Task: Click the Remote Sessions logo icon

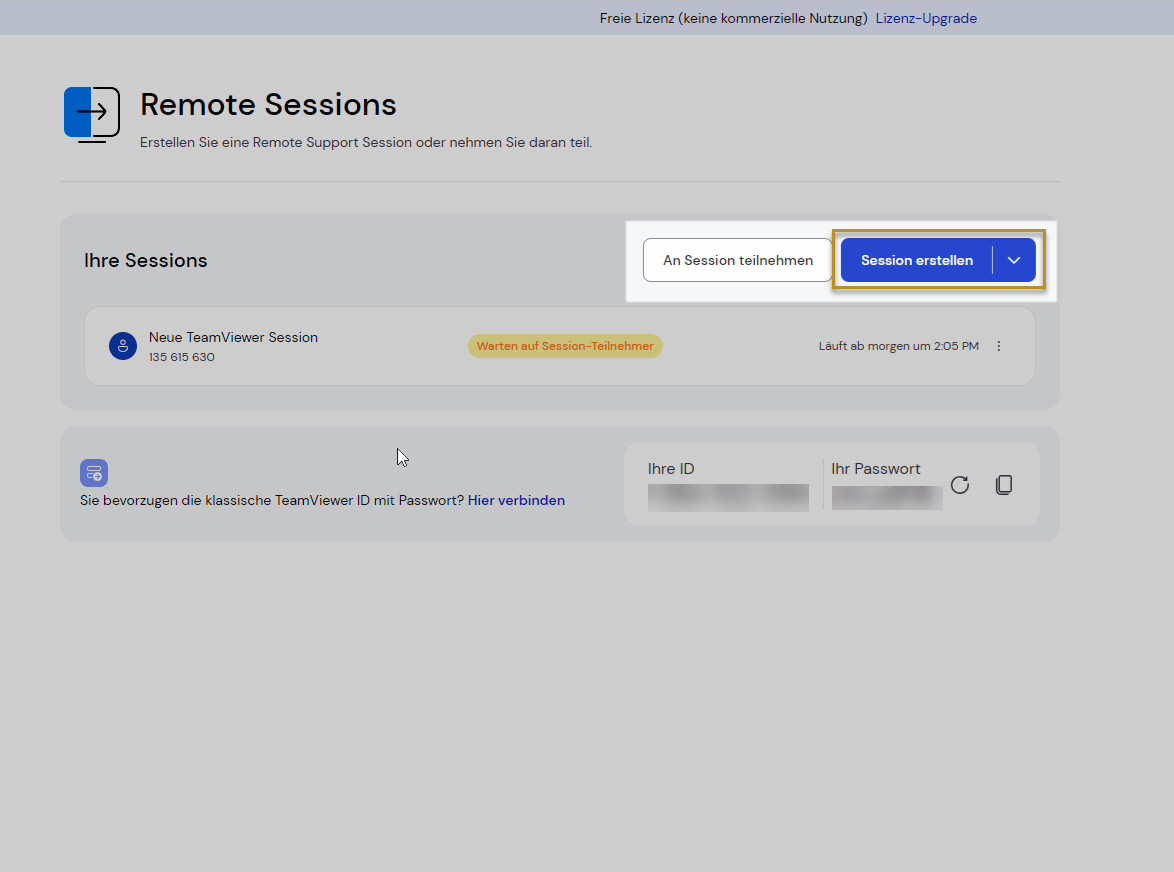Action: tap(92, 115)
